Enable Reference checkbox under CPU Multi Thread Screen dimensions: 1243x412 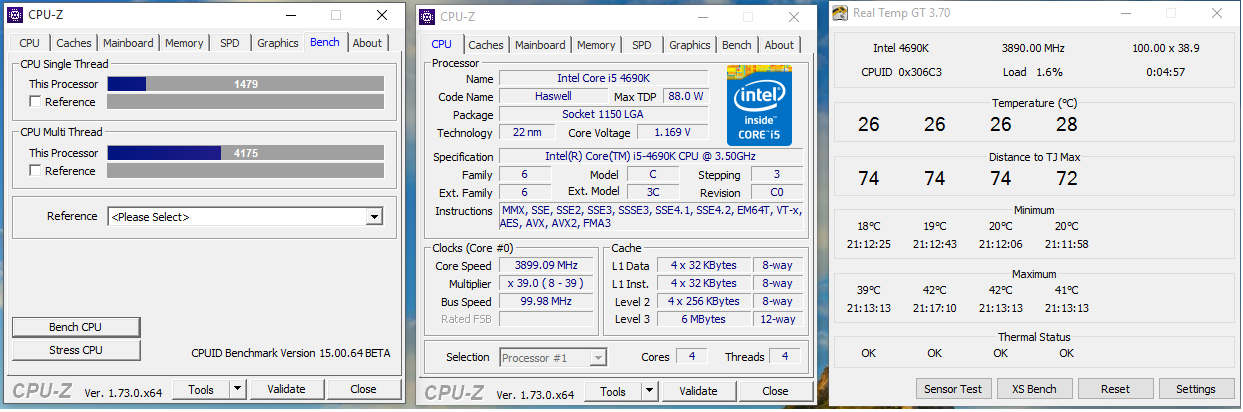coord(36,171)
